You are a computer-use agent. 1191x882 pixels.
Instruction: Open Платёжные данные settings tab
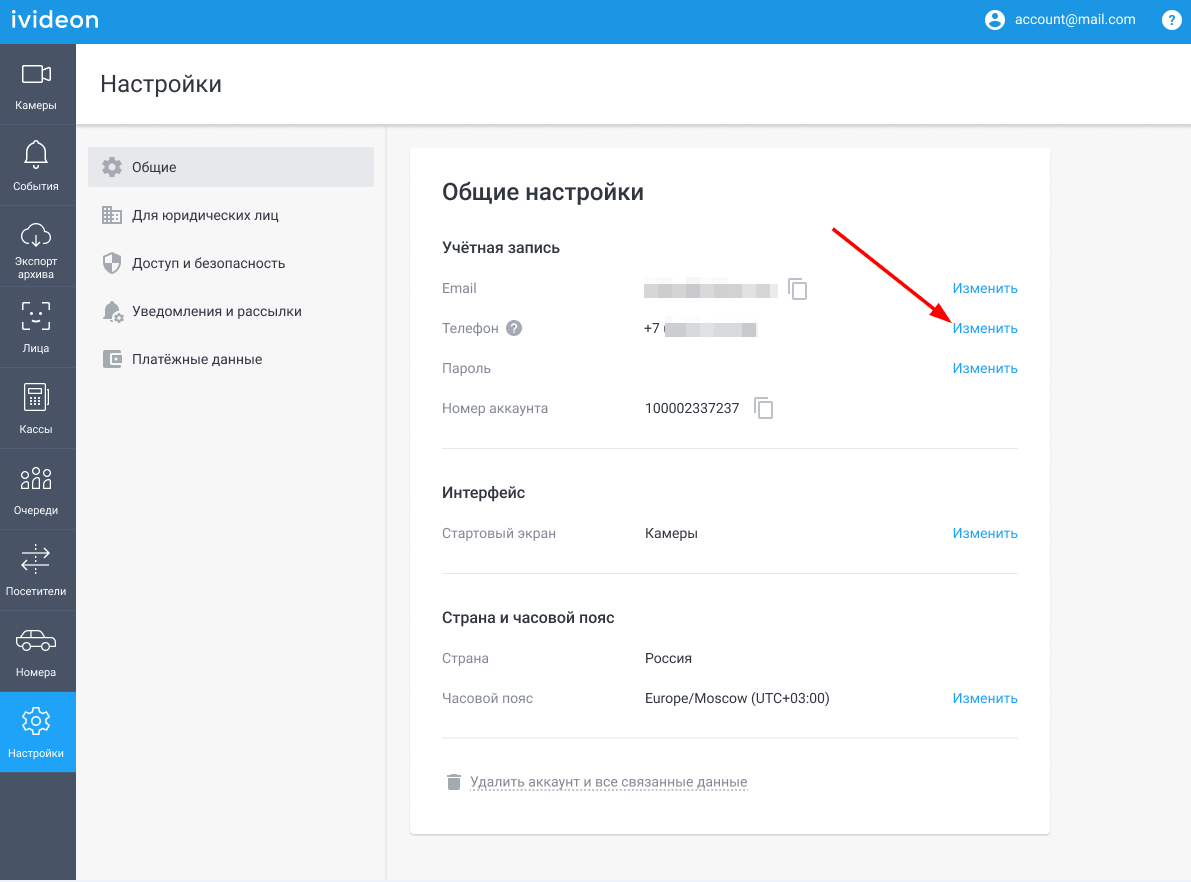[x=231, y=359]
